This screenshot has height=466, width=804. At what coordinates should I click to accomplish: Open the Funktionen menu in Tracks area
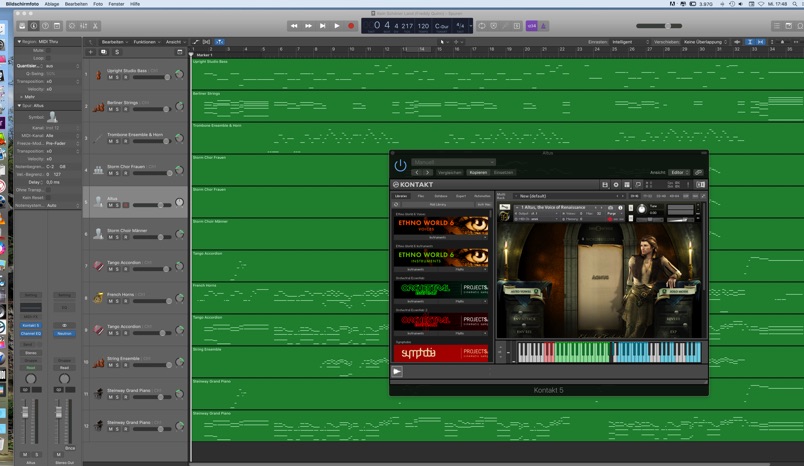tap(146, 42)
